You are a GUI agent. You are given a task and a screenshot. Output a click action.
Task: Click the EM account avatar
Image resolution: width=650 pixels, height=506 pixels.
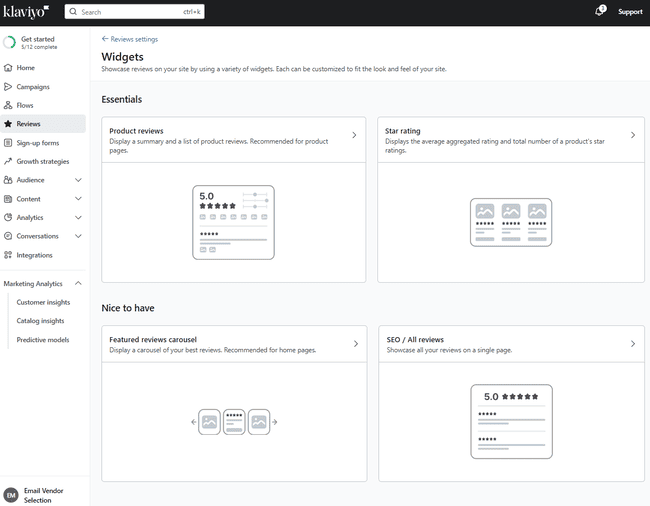pos(11,495)
